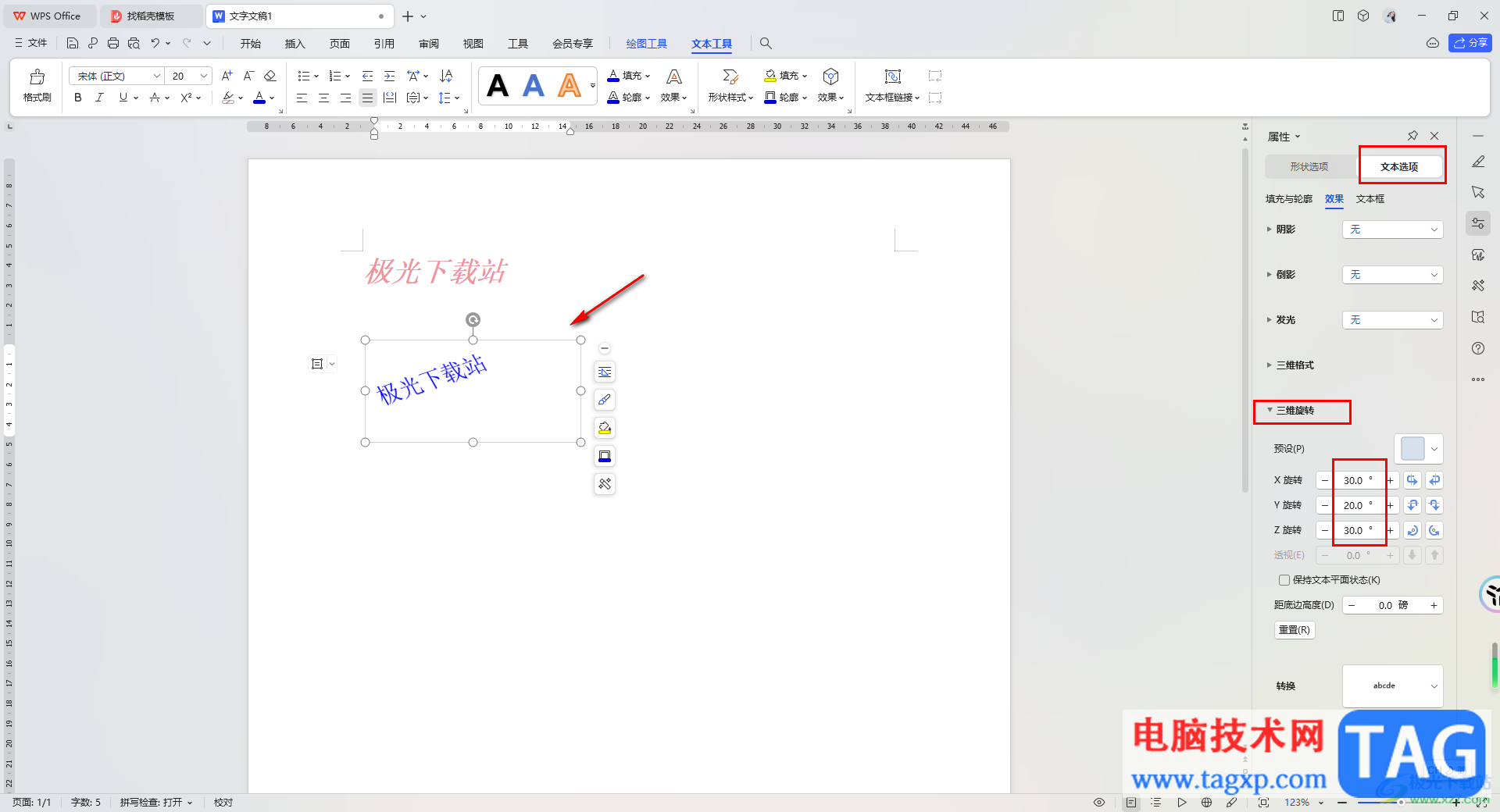Click the Format Painter icon
The image size is (1500, 812).
pyautogui.click(x=37, y=85)
